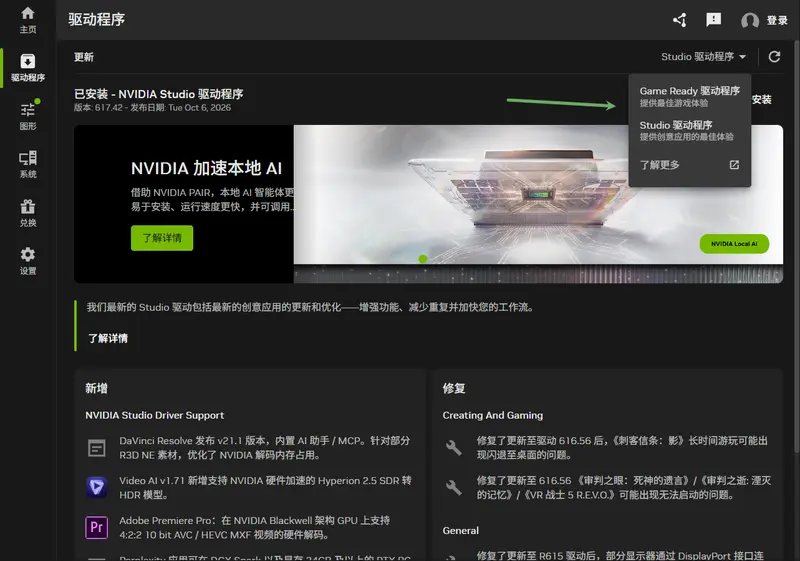
Task: Click the 版本: 617.42 release date line
Action: click(x=152, y=108)
